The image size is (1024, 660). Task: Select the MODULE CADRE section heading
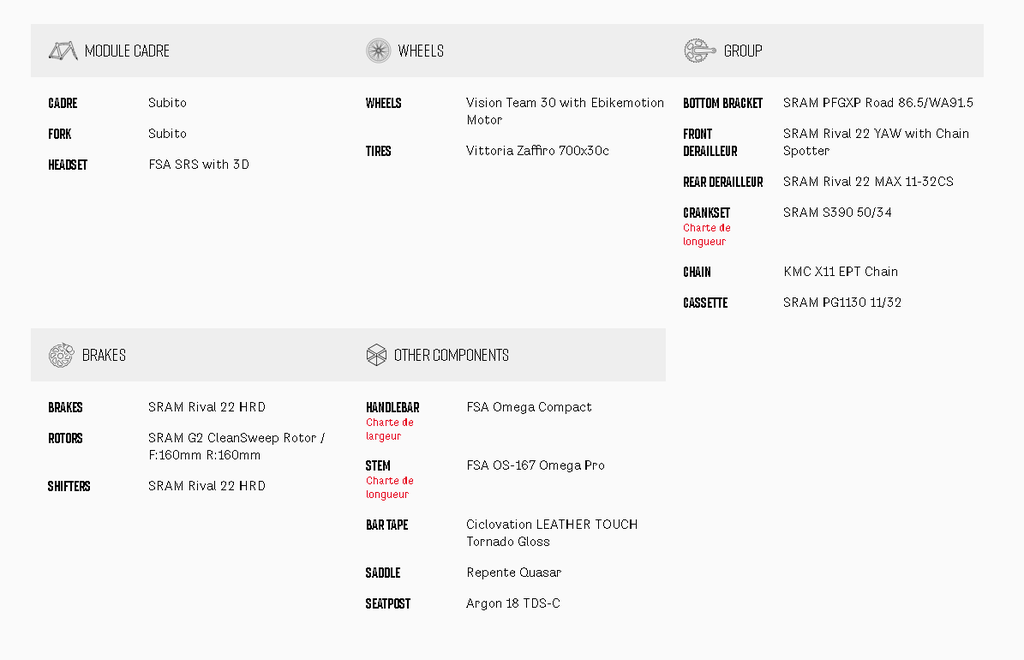click(x=127, y=51)
